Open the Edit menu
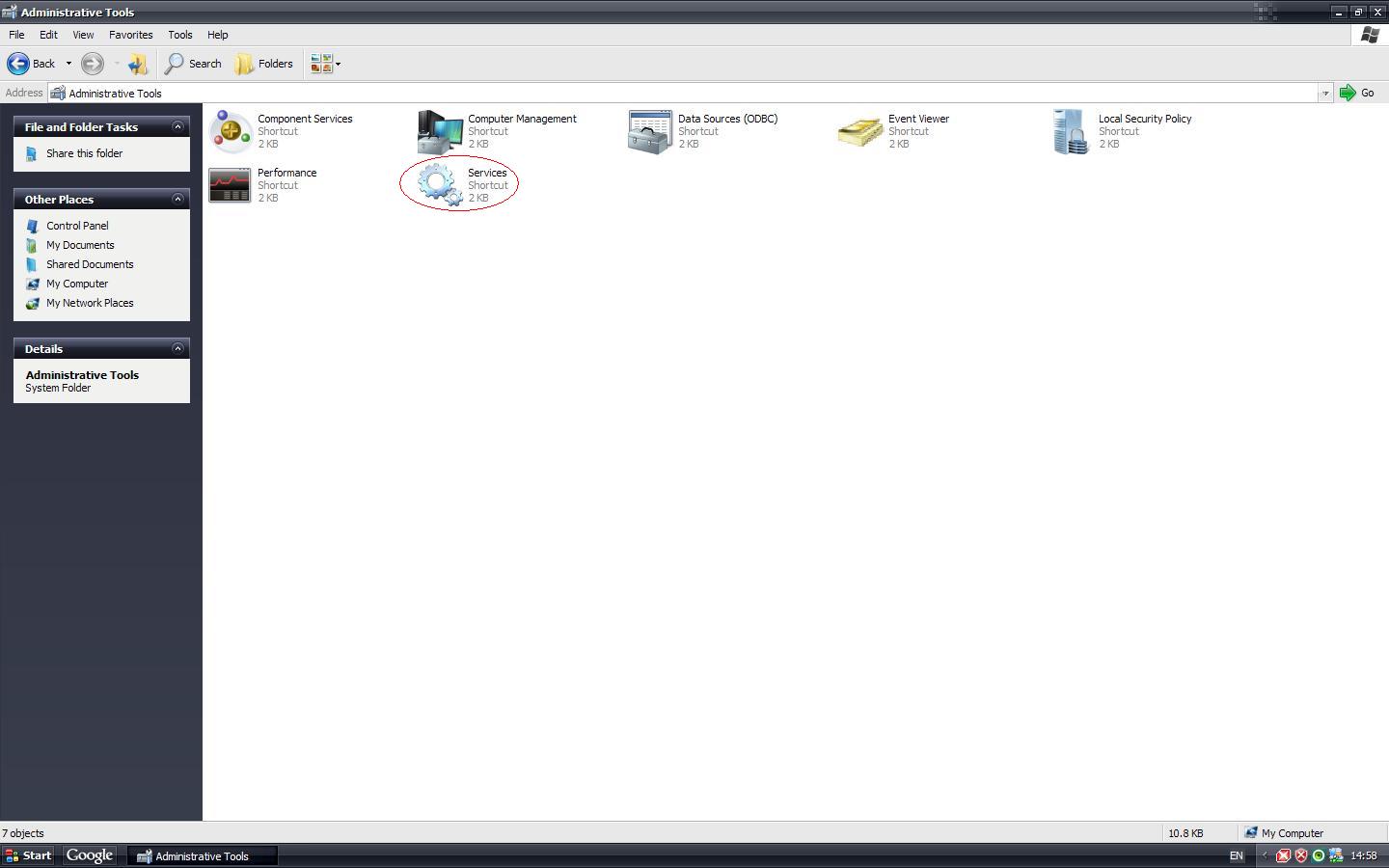 48,35
